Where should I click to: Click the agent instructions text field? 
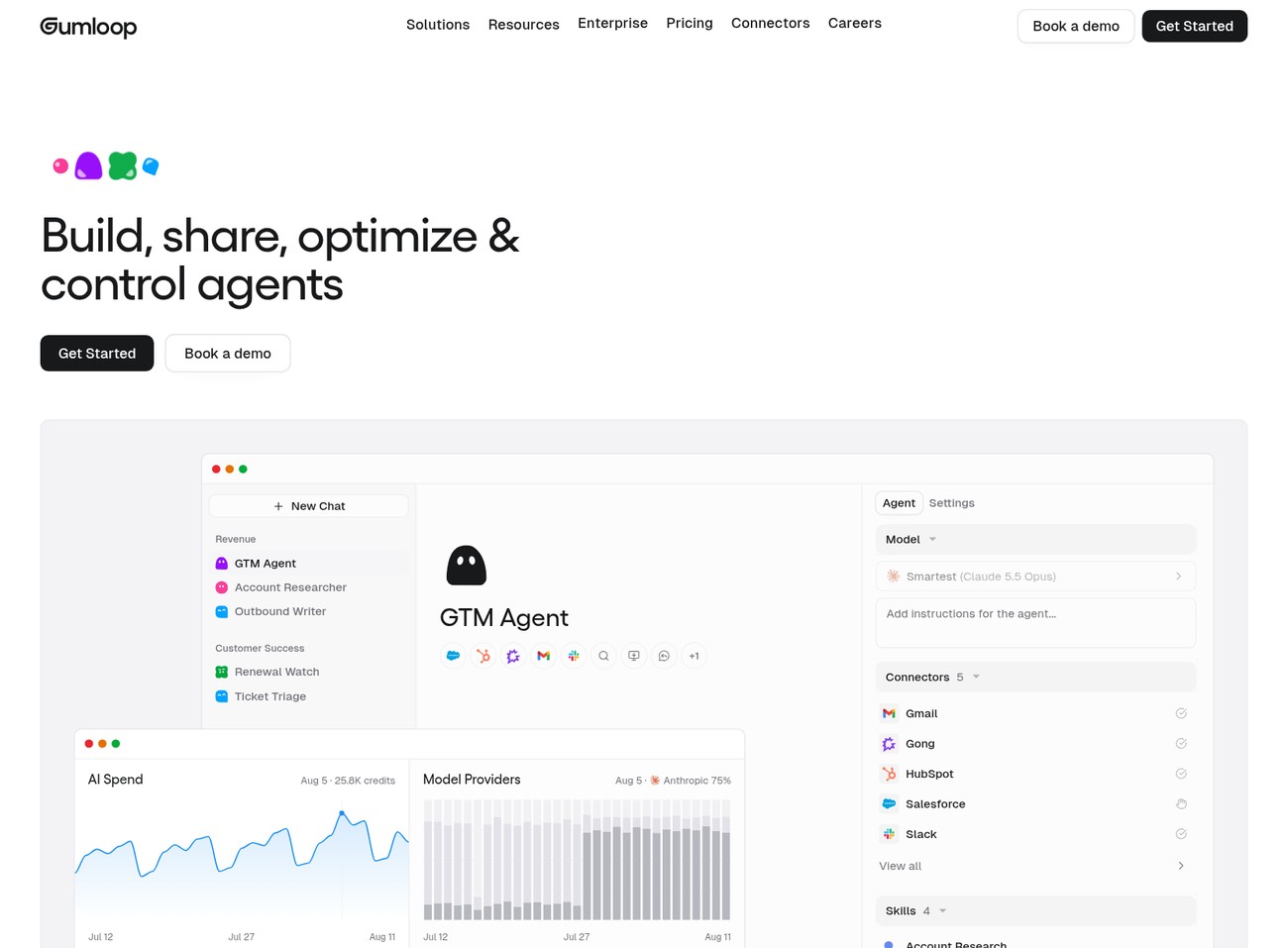tap(1035, 623)
